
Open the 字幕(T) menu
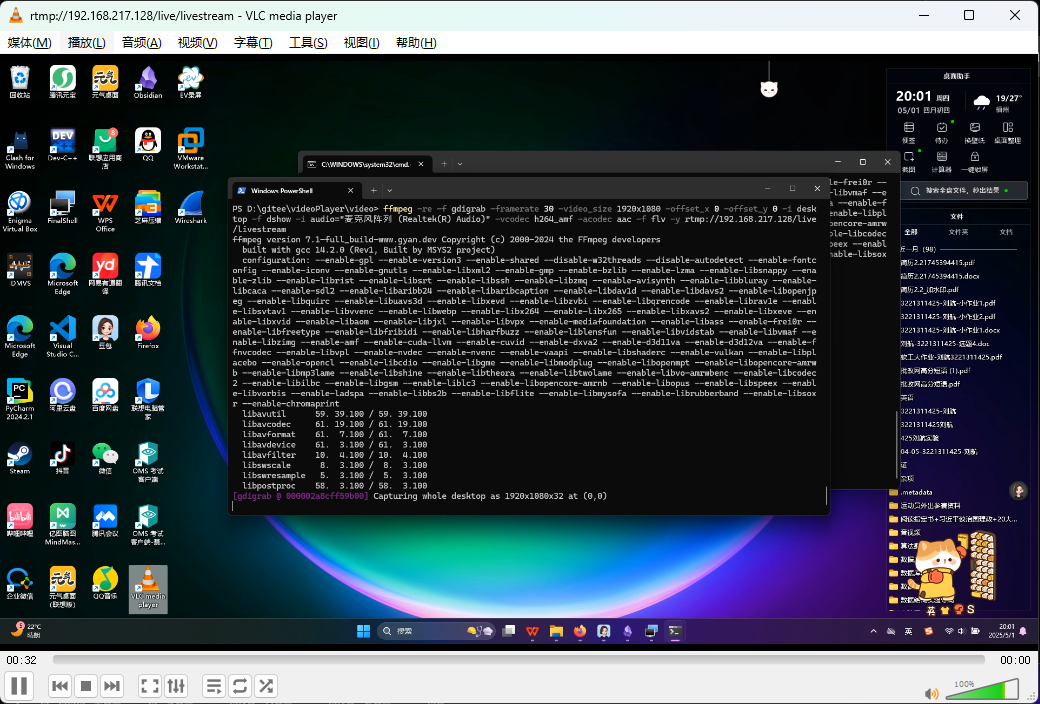pos(253,42)
